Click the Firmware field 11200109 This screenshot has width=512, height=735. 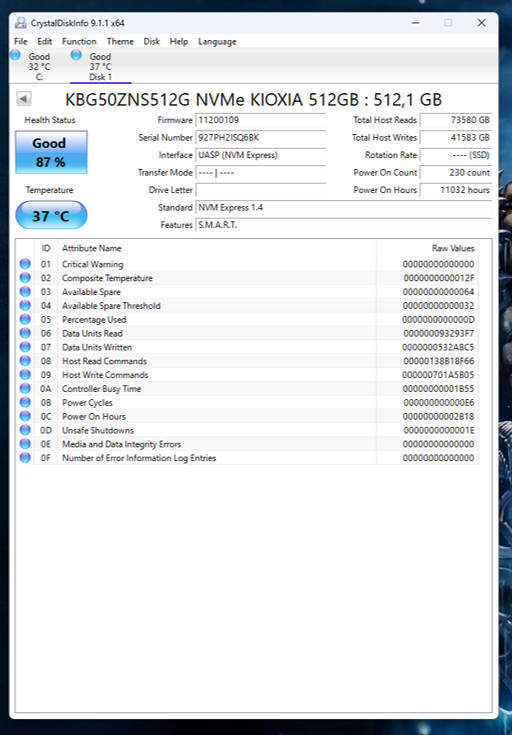pyautogui.click(x=261, y=120)
